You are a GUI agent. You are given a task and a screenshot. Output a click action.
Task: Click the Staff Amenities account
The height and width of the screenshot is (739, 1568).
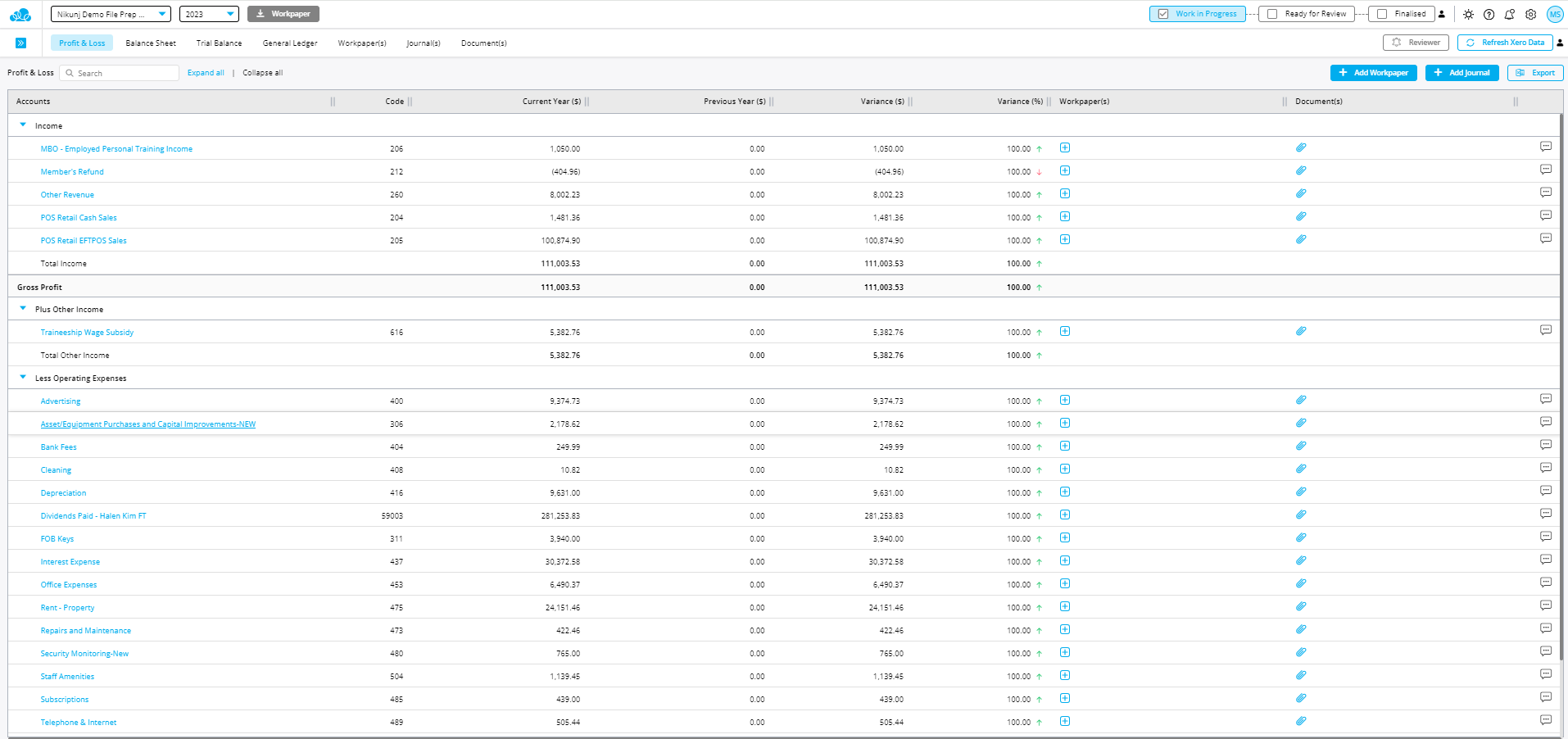click(67, 677)
